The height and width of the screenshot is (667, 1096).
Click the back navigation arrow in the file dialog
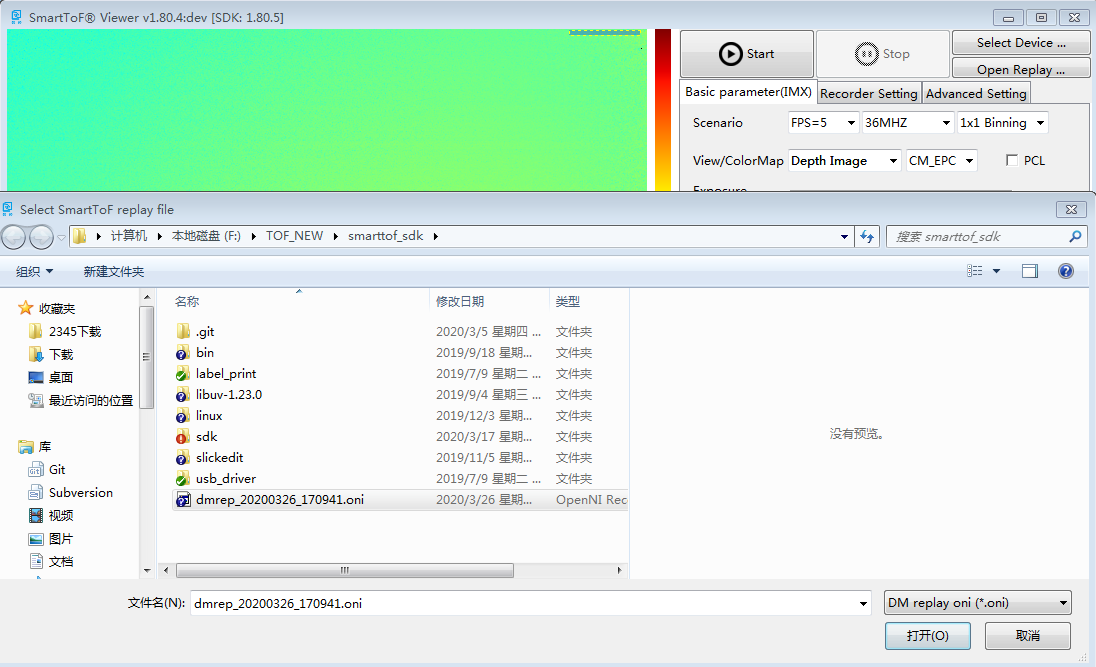(13, 237)
